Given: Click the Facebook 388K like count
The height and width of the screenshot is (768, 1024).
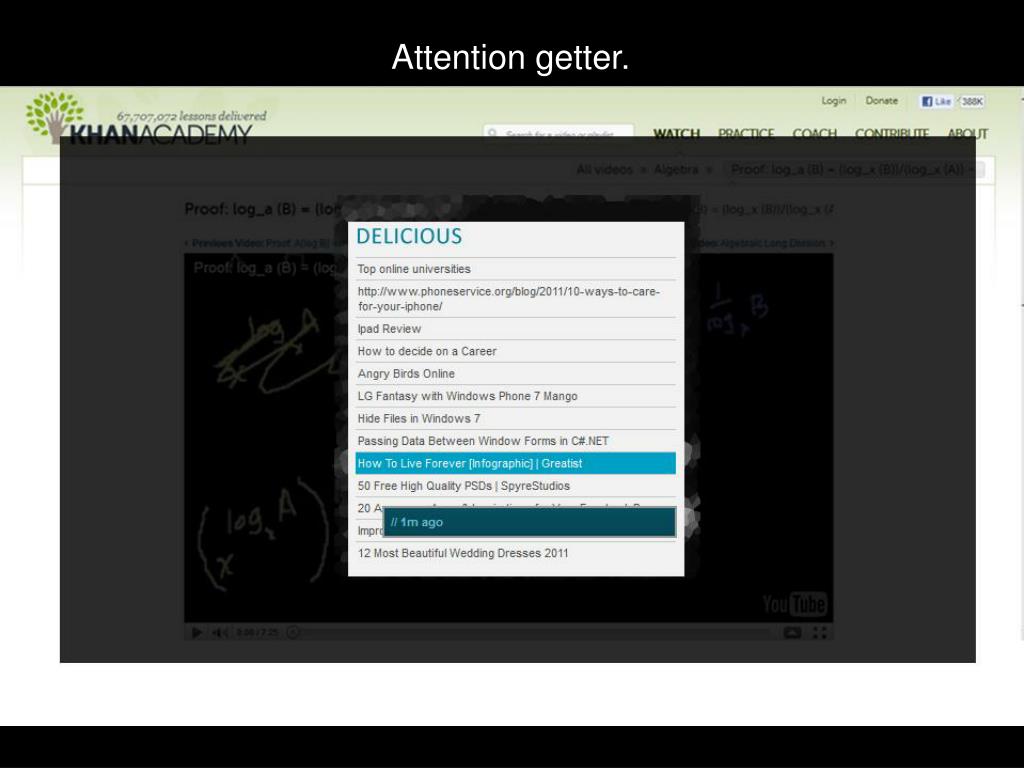Looking at the screenshot, I should 972,101.
